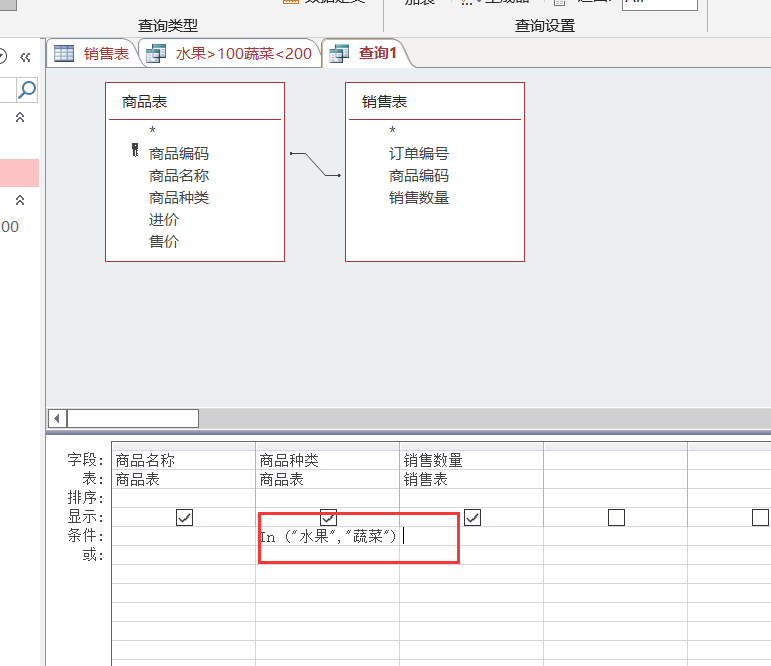Collapse the lower navigation group chevron
This screenshot has height=666, width=771.
(20, 200)
